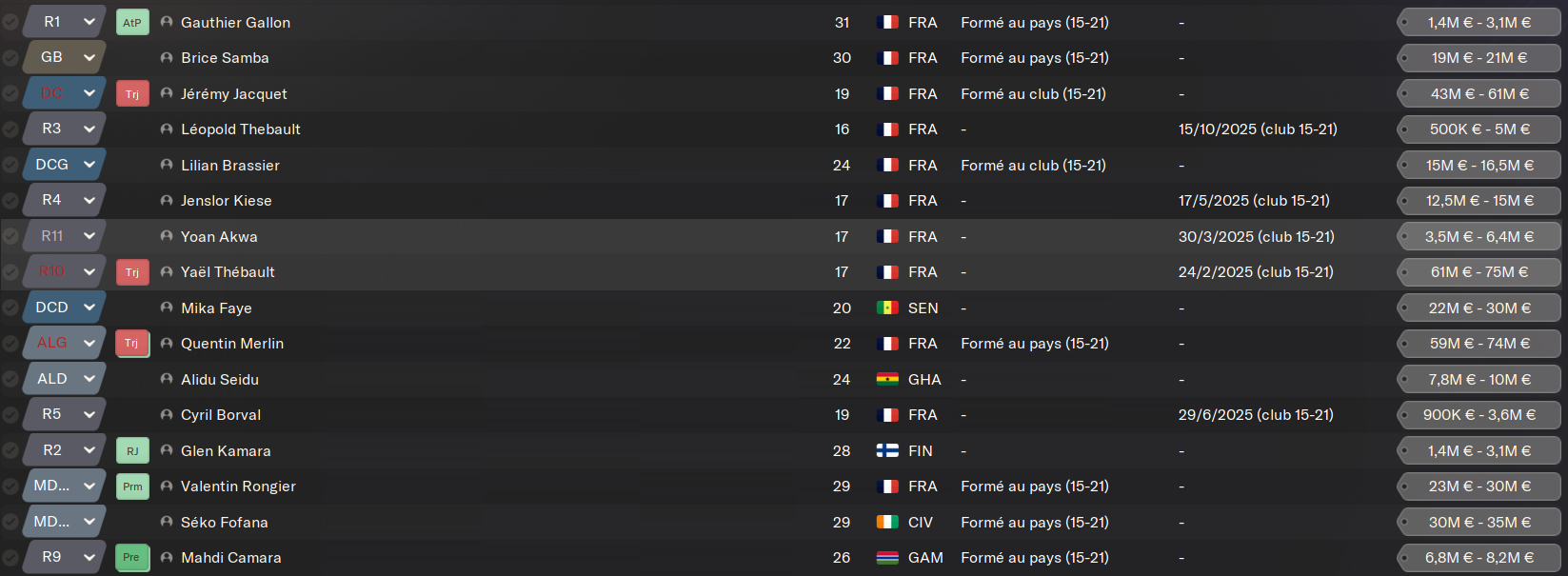Toggle the row checkmark for Séko Fofana
The height and width of the screenshot is (576, 1568).
pos(10,522)
